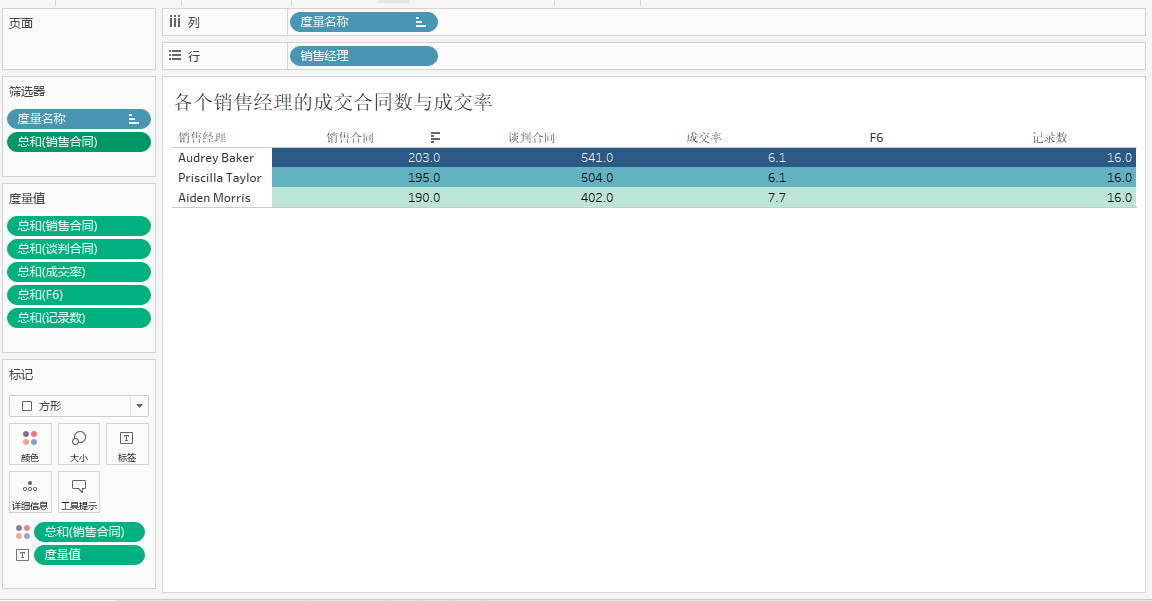1152x601 pixels.
Task: Select the 度量名称 pill on the columns shelf
Action: click(363, 22)
